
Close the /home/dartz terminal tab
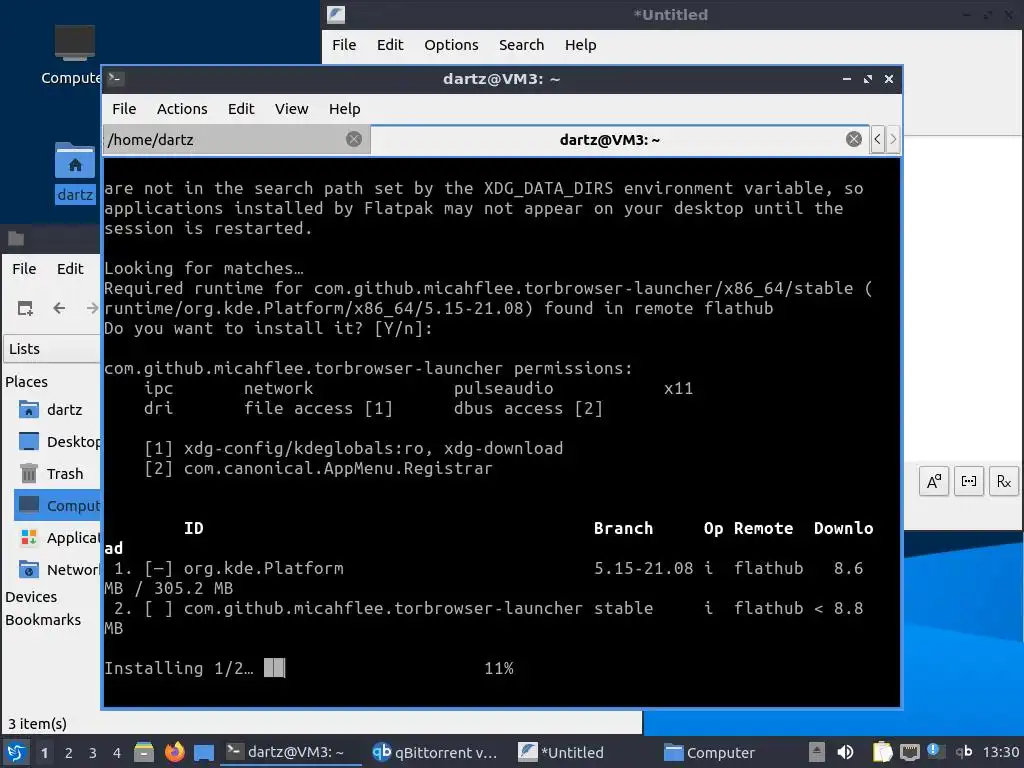click(354, 139)
